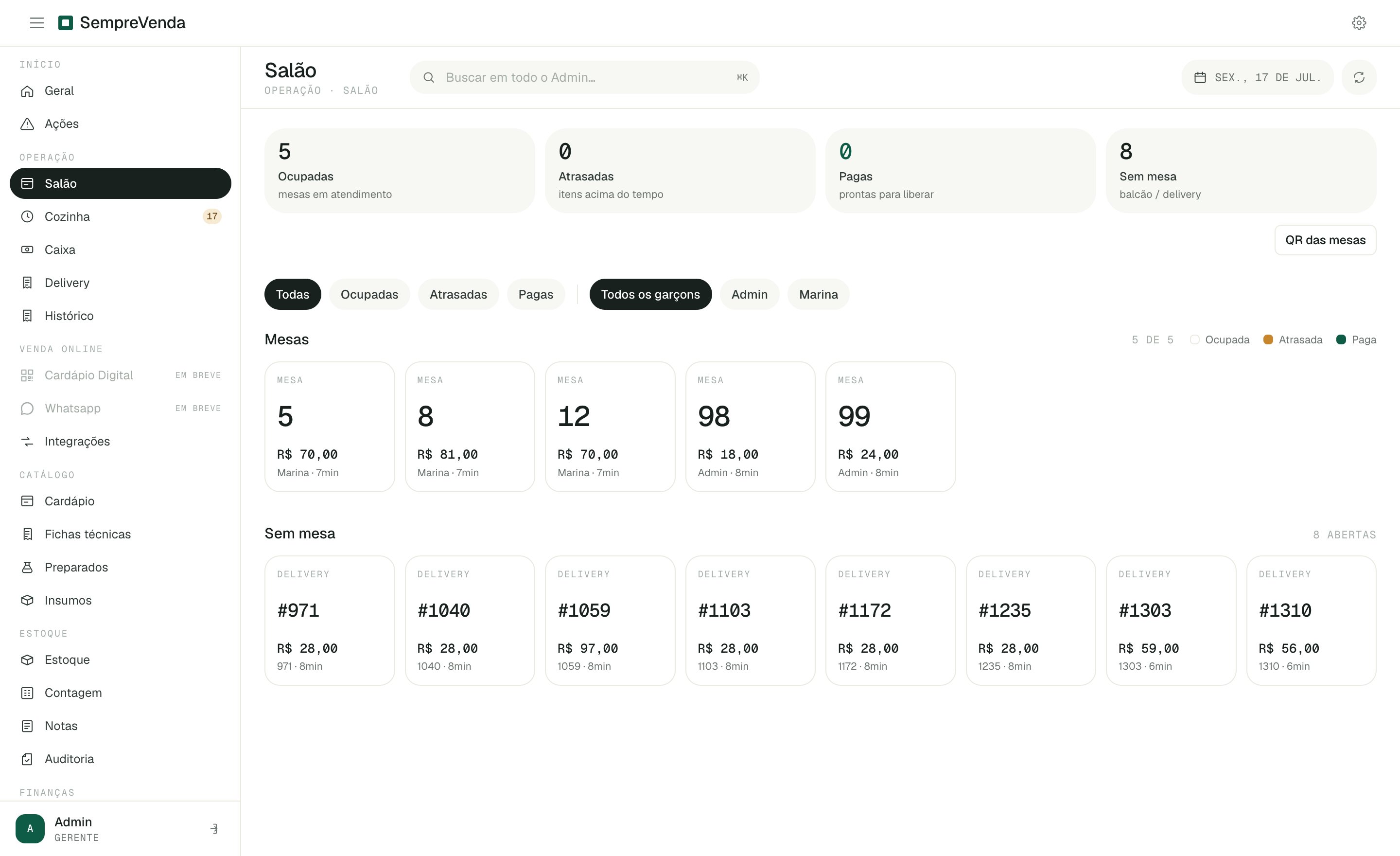The image size is (1400, 856).
Task: Open Mesa 98 card
Action: (750, 427)
